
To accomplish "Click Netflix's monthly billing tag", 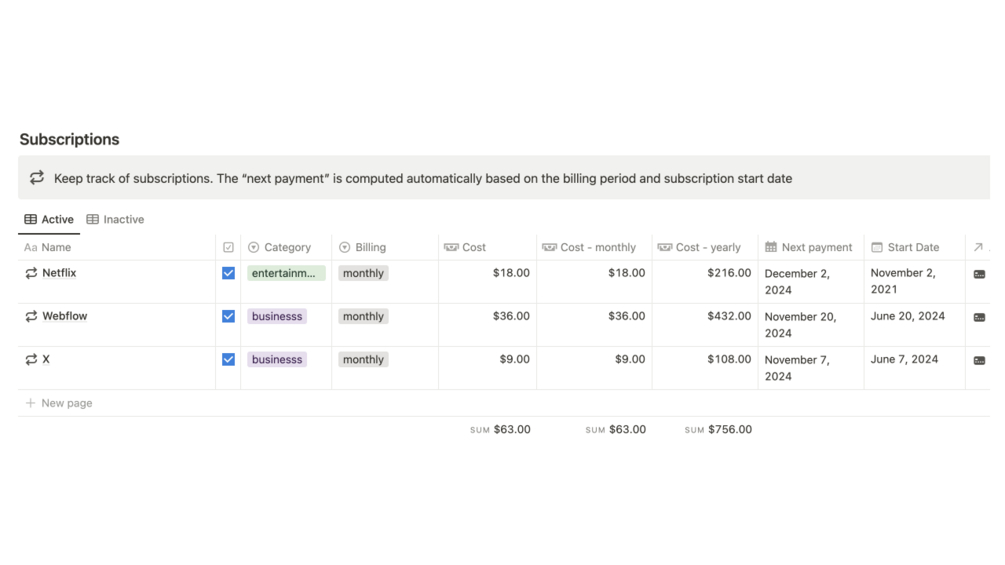I will [x=363, y=273].
